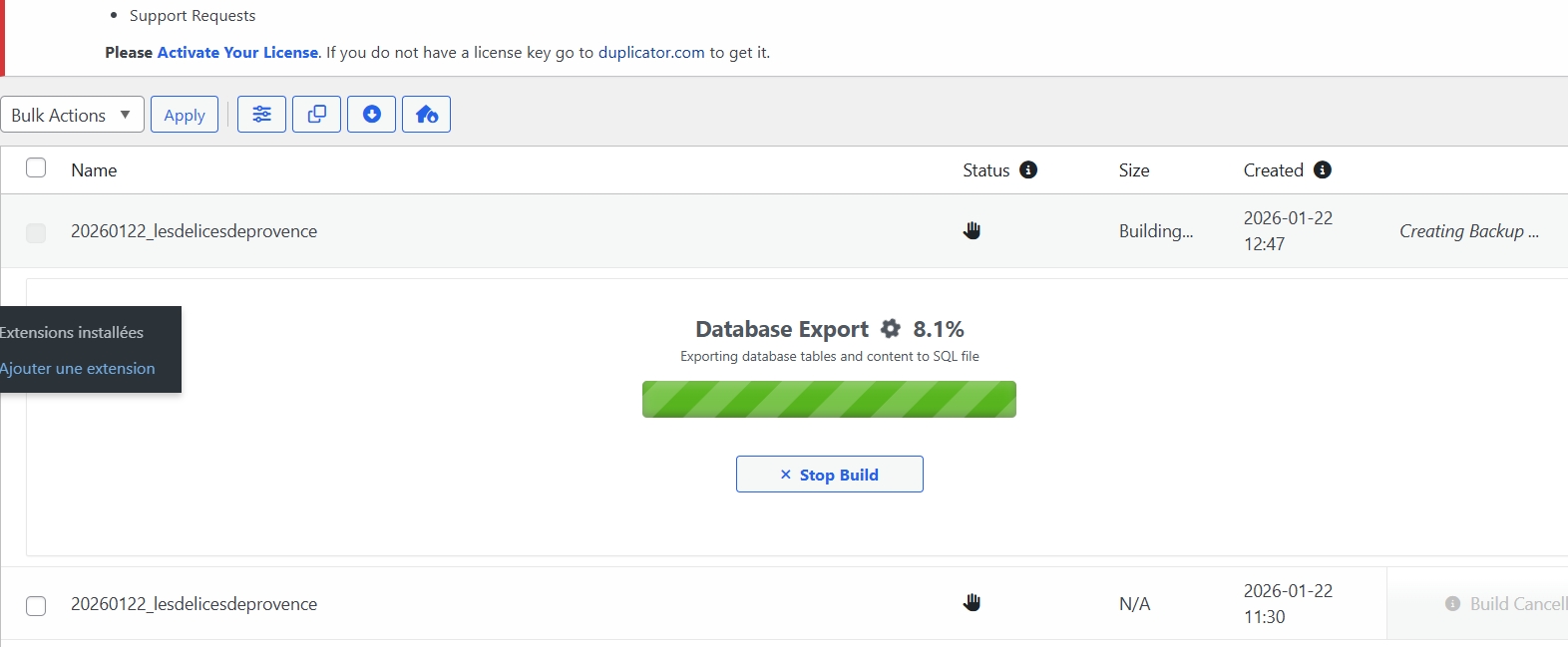Screen dimensions: 1568x647
Task: Click the house recovery icon button
Action: tap(426, 115)
